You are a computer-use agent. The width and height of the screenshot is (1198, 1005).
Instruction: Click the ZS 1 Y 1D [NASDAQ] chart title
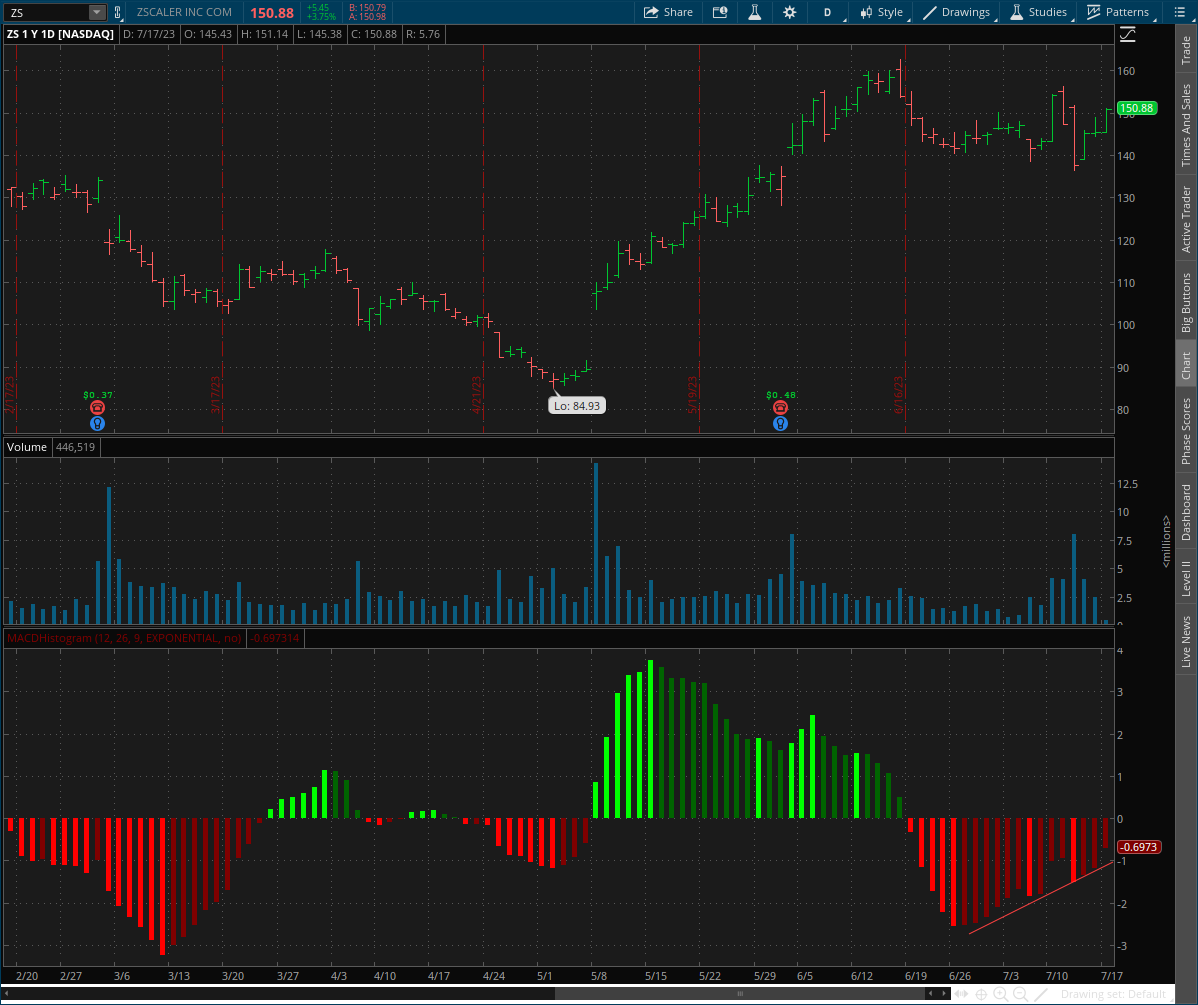[x=60, y=34]
